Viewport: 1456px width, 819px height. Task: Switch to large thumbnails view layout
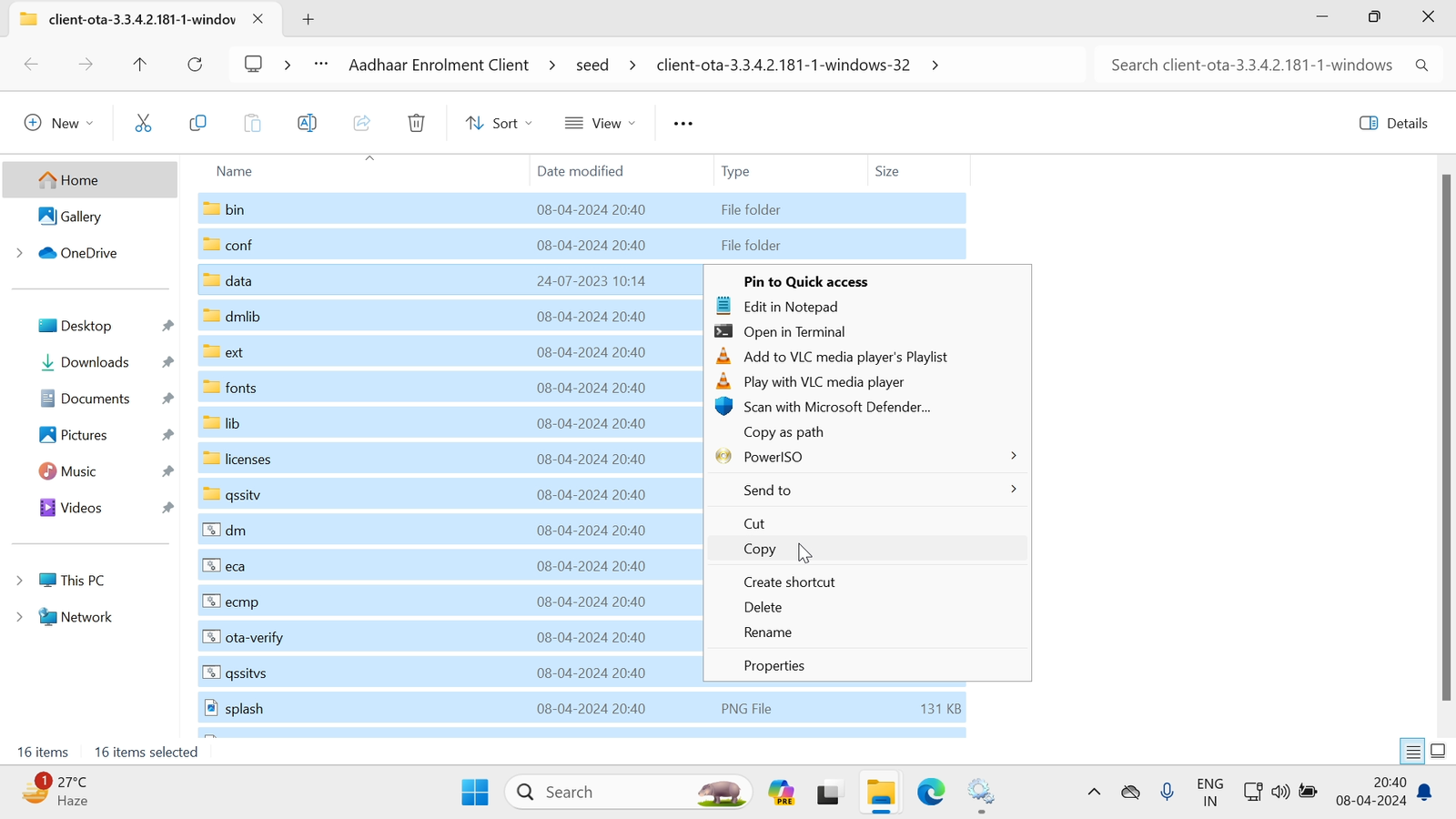click(1438, 752)
